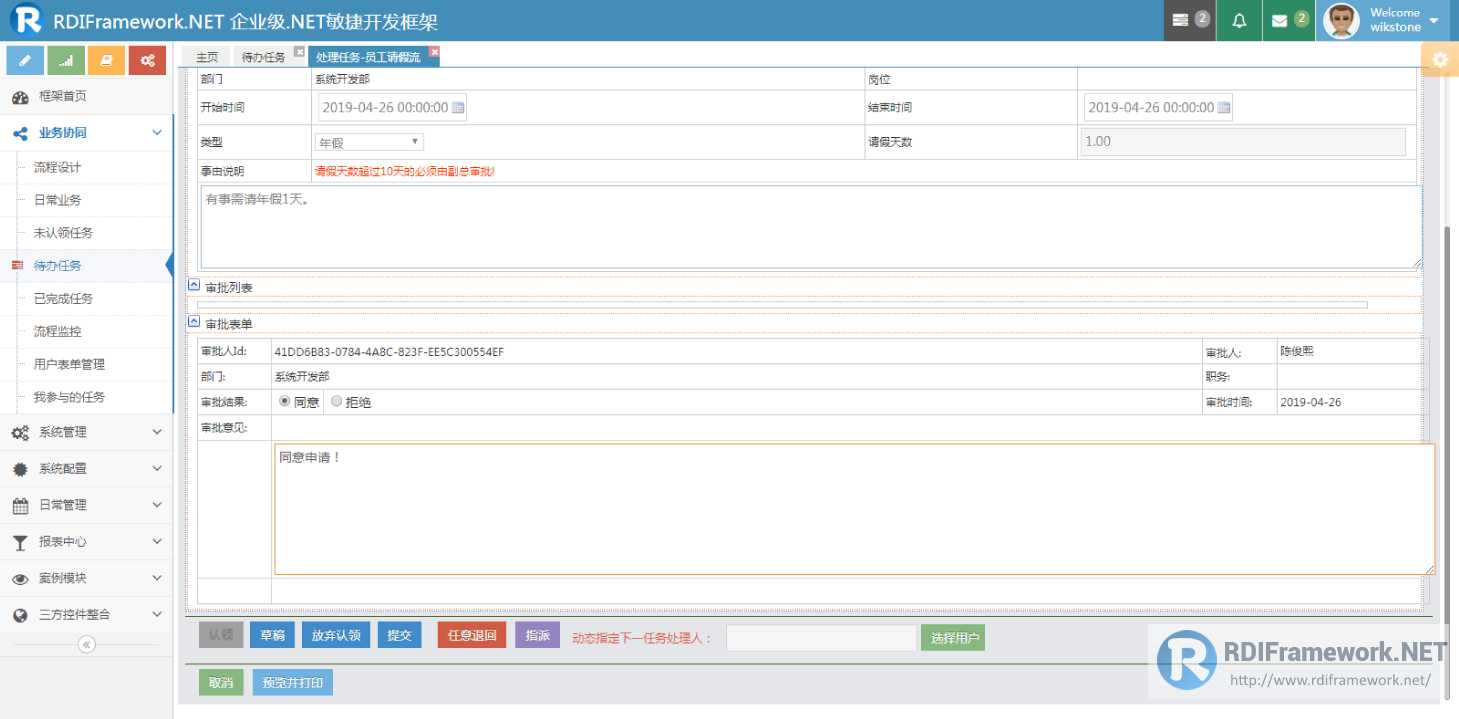Click the red gears shortcut button
This screenshot has height=719, width=1459.
click(x=147, y=61)
